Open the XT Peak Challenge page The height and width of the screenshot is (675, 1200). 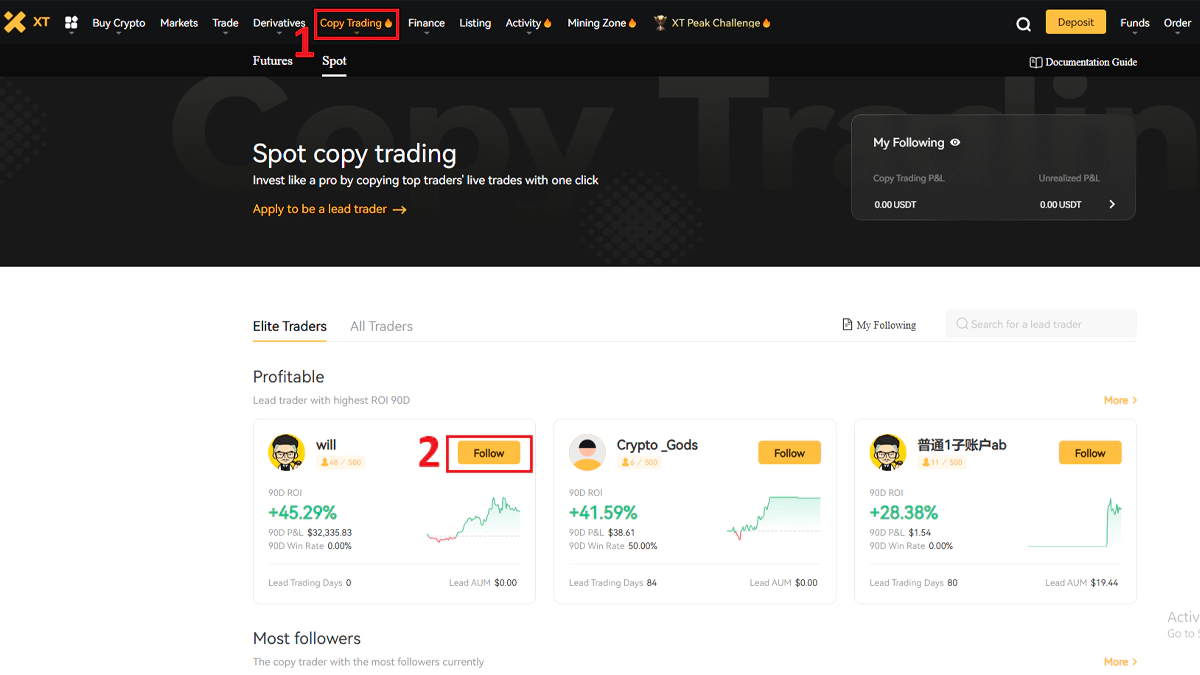tap(716, 23)
